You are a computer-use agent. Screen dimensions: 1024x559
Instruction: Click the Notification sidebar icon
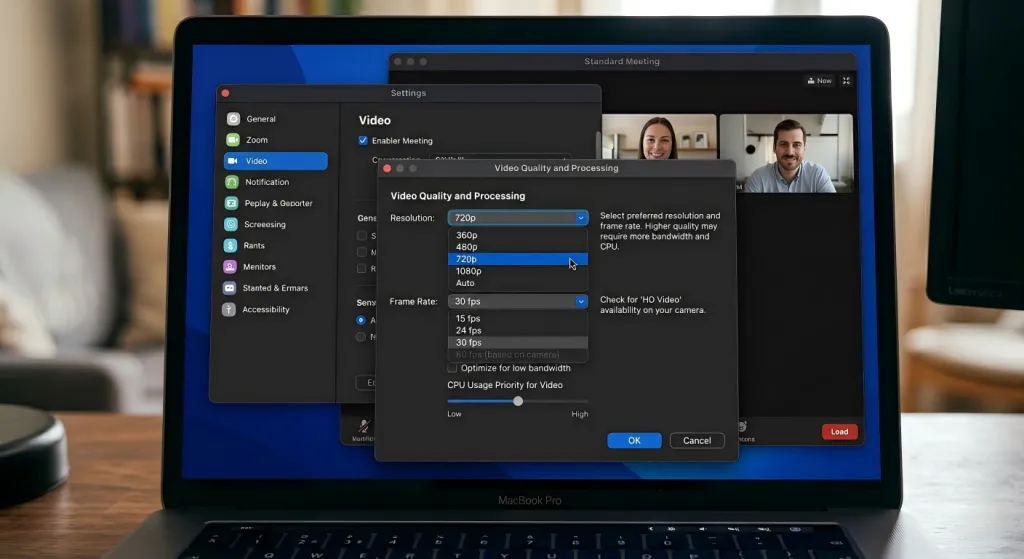(x=232, y=182)
